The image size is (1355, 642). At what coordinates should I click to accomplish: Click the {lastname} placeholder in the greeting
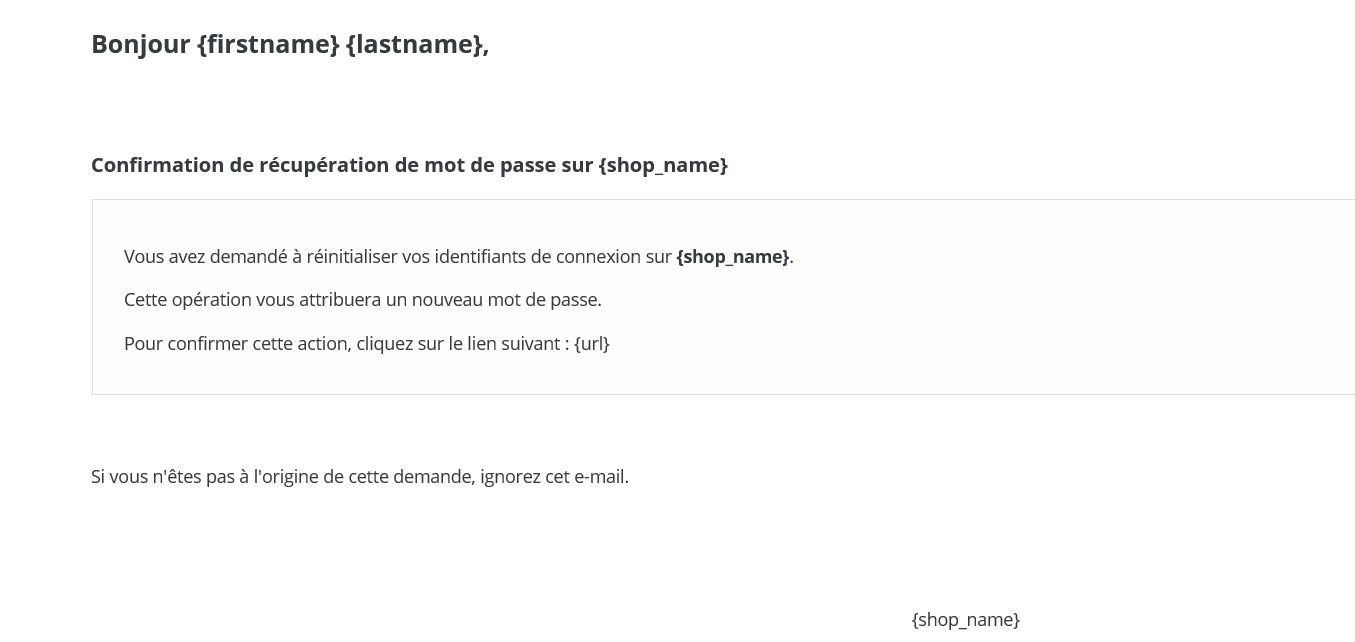[414, 44]
